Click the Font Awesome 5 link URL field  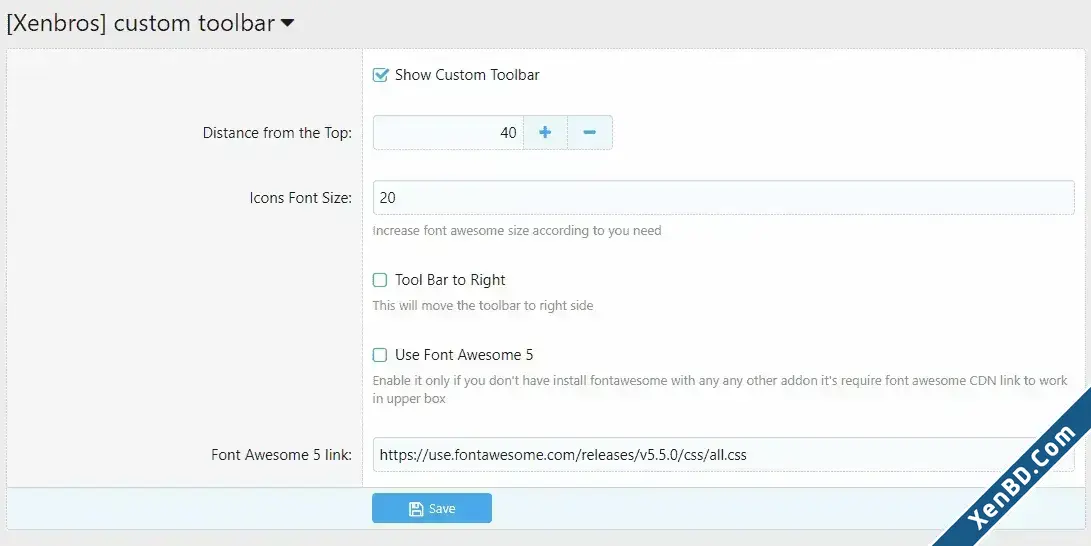click(x=724, y=455)
